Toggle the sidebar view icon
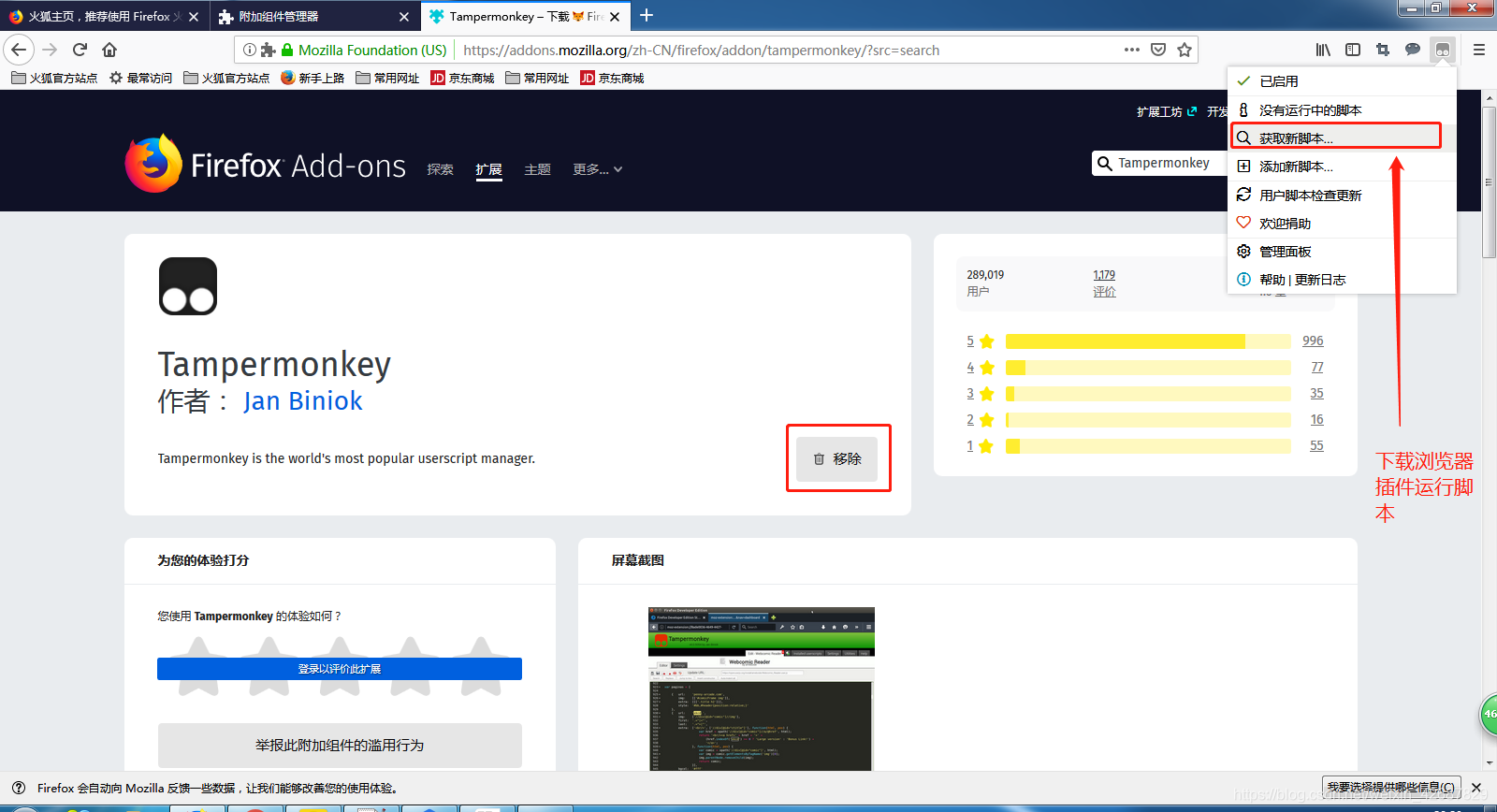The height and width of the screenshot is (812, 1497). (1353, 50)
